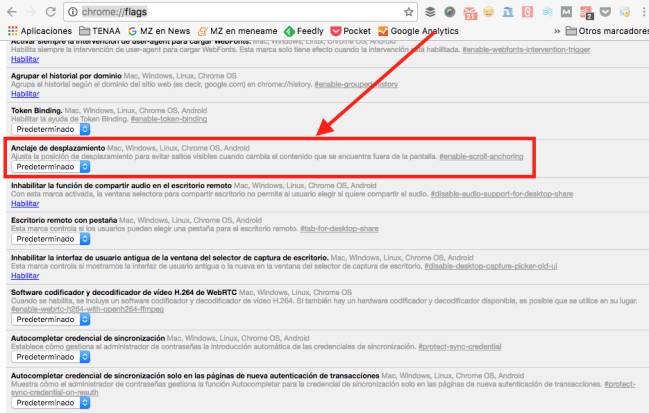Open the Feedly bookmark
This screenshot has height=413, width=649.
(304, 31)
